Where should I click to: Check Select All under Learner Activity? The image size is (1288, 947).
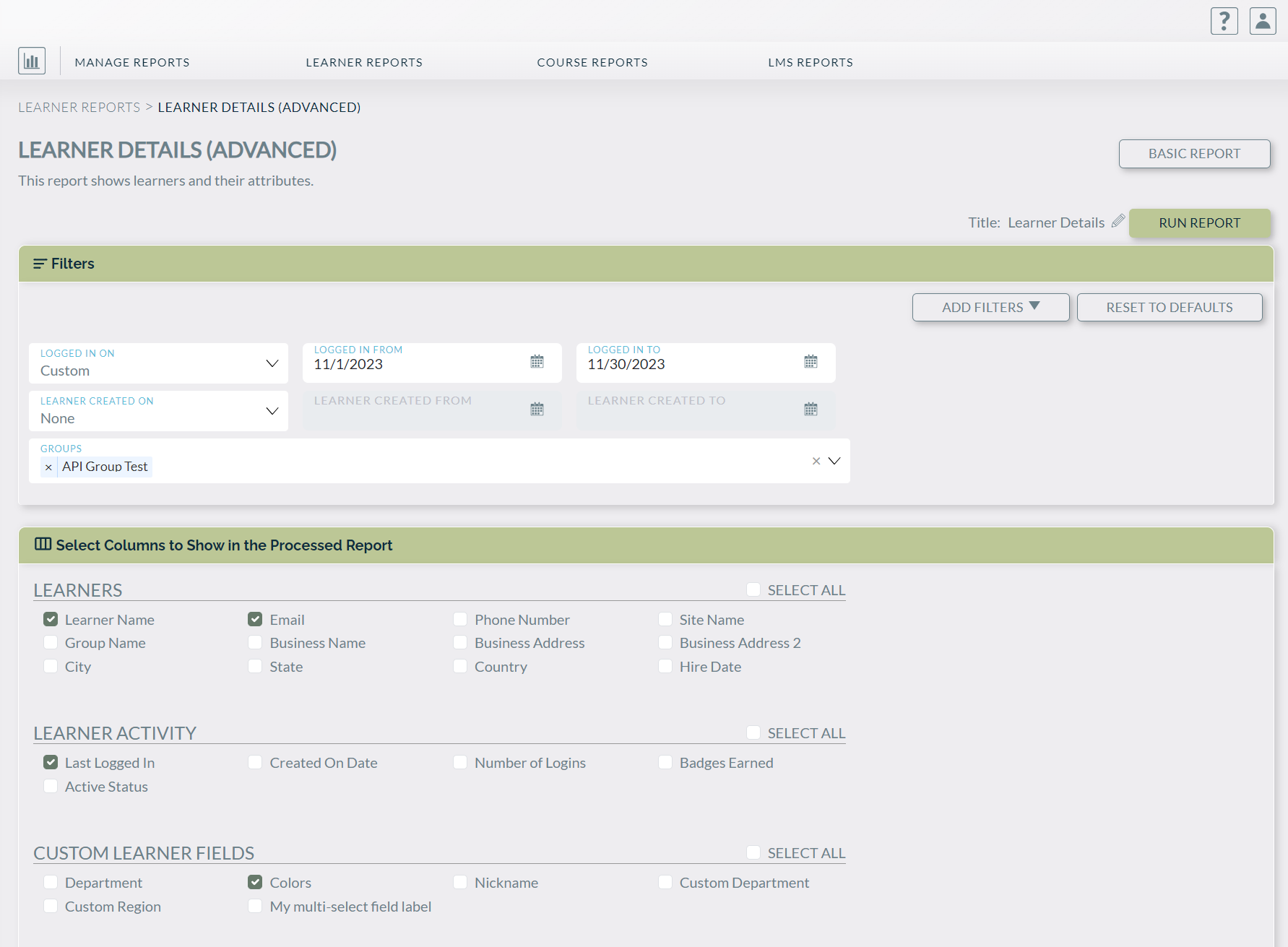coord(753,732)
